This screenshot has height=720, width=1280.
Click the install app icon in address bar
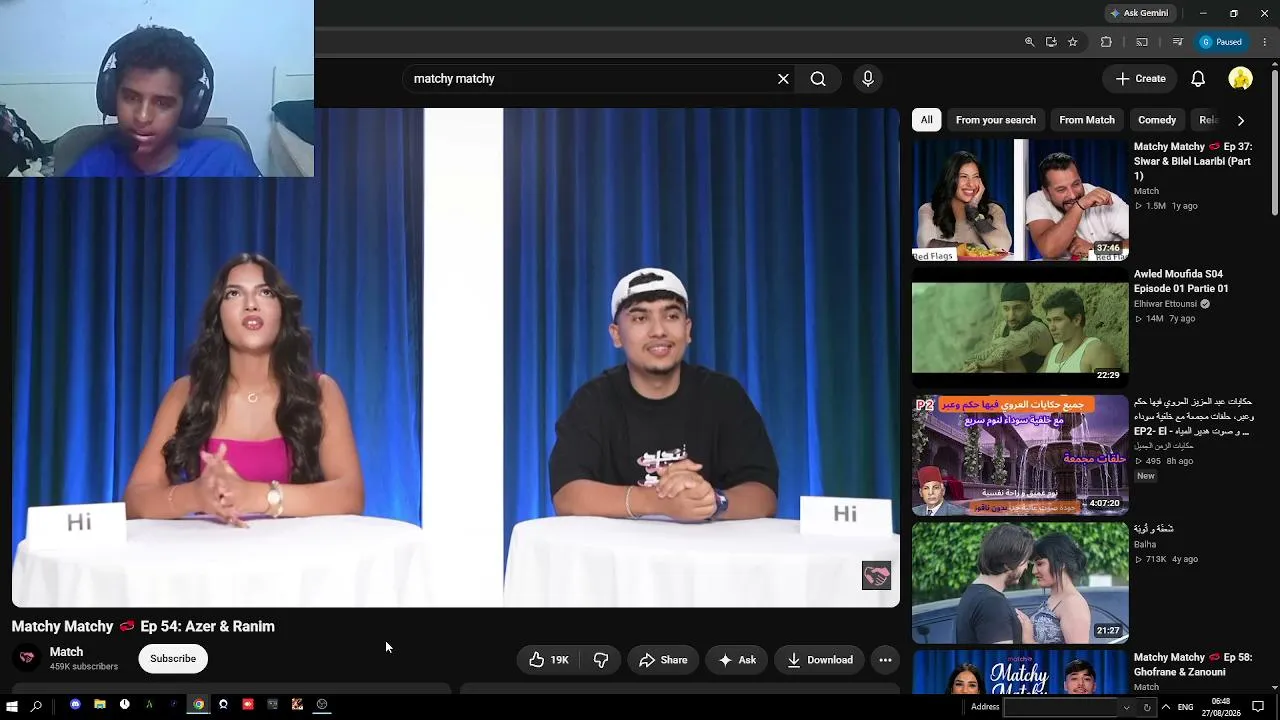click(x=1051, y=42)
